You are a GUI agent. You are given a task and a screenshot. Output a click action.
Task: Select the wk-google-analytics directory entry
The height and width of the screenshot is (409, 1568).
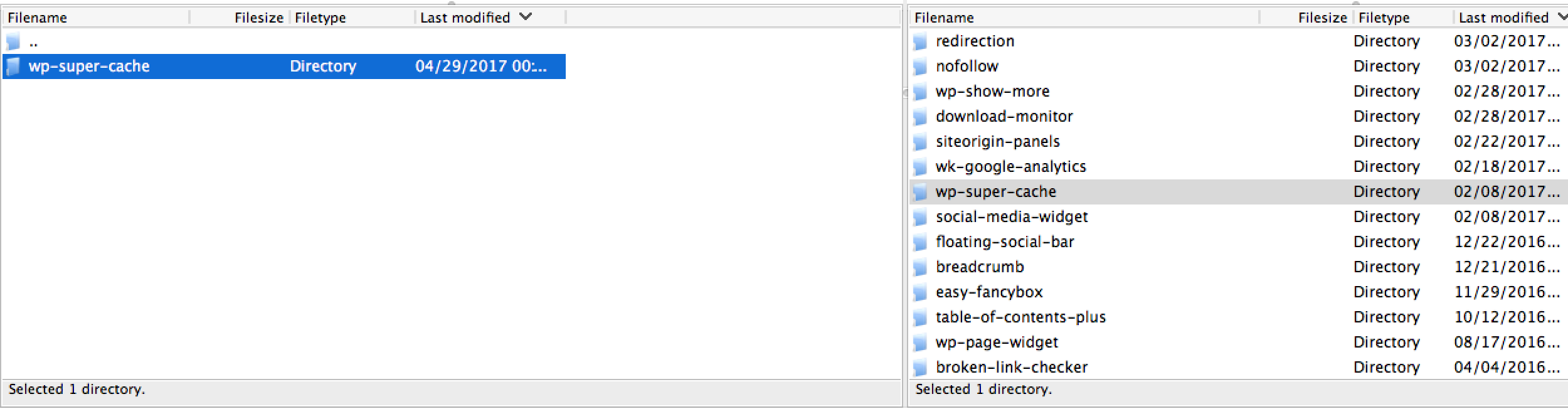(1239, 167)
